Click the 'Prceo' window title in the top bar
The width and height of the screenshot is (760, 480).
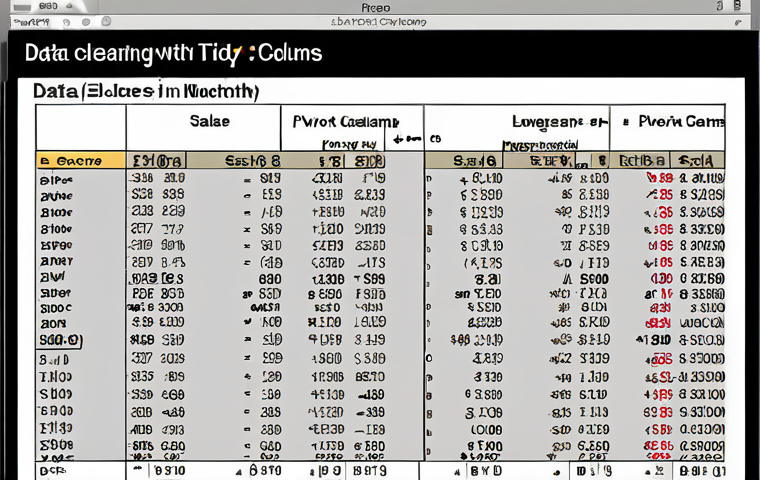click(x=376, y=8)
